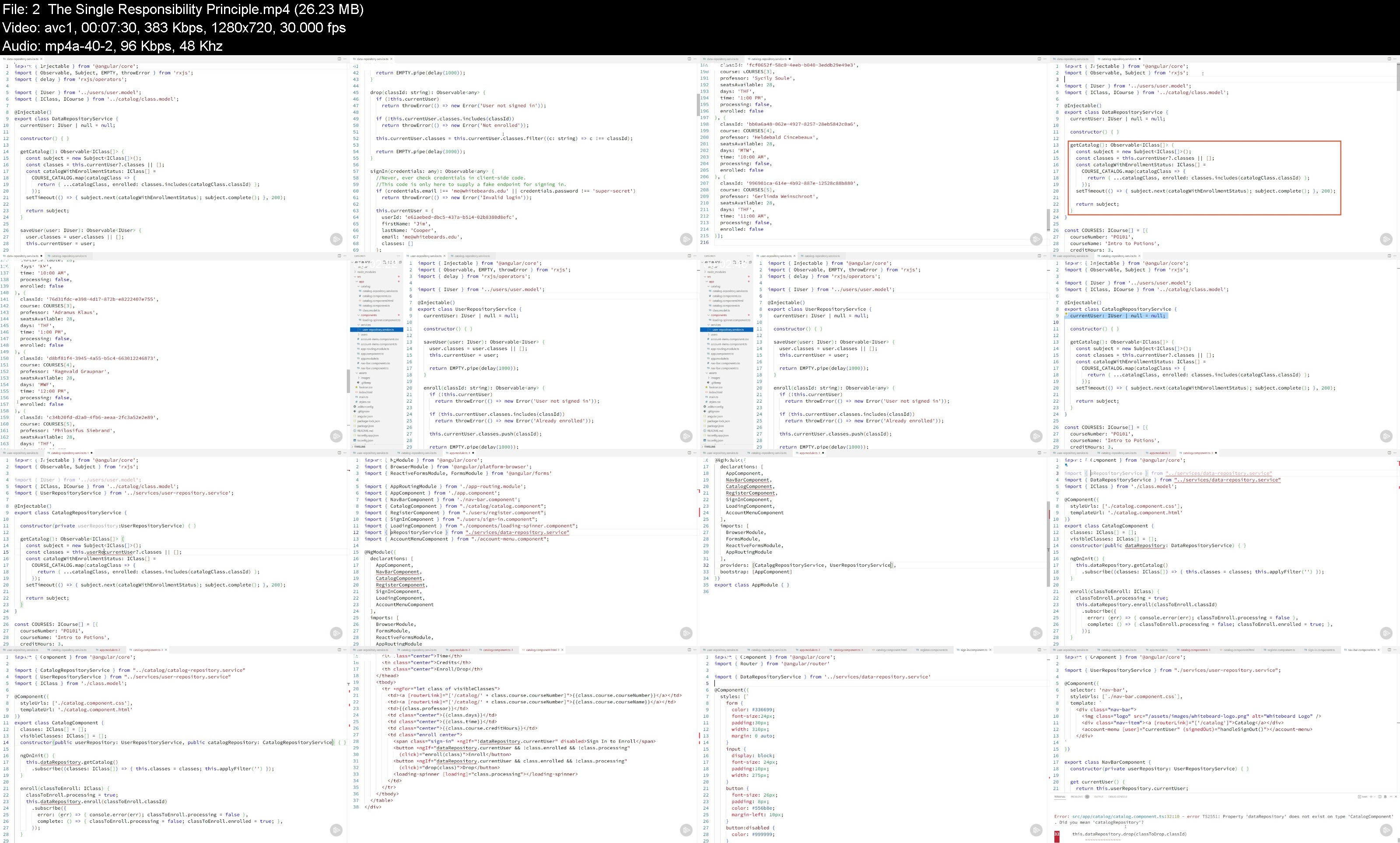Click the scrollbar thumb in the Adranus Klaus data thumbnail
Image resolution: width=1400 pixels, height=843 pixels.
click(x=349, y=381)
